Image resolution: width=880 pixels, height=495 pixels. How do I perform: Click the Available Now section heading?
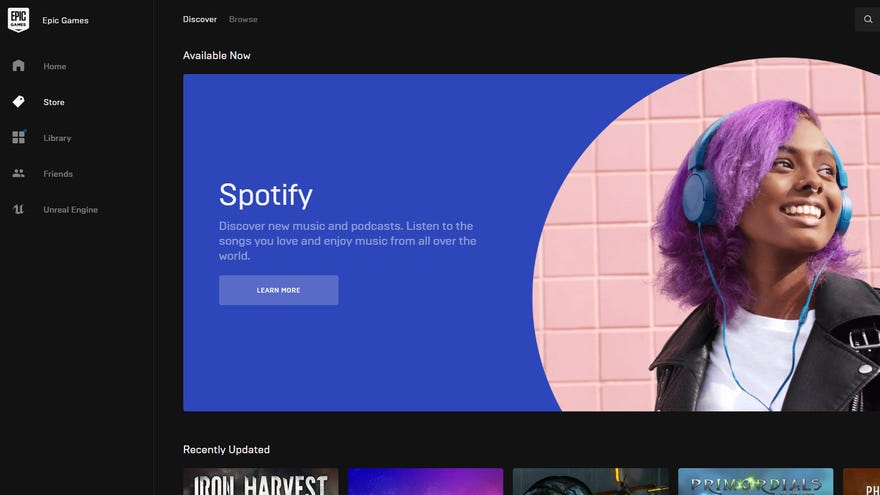pos(216,56)
